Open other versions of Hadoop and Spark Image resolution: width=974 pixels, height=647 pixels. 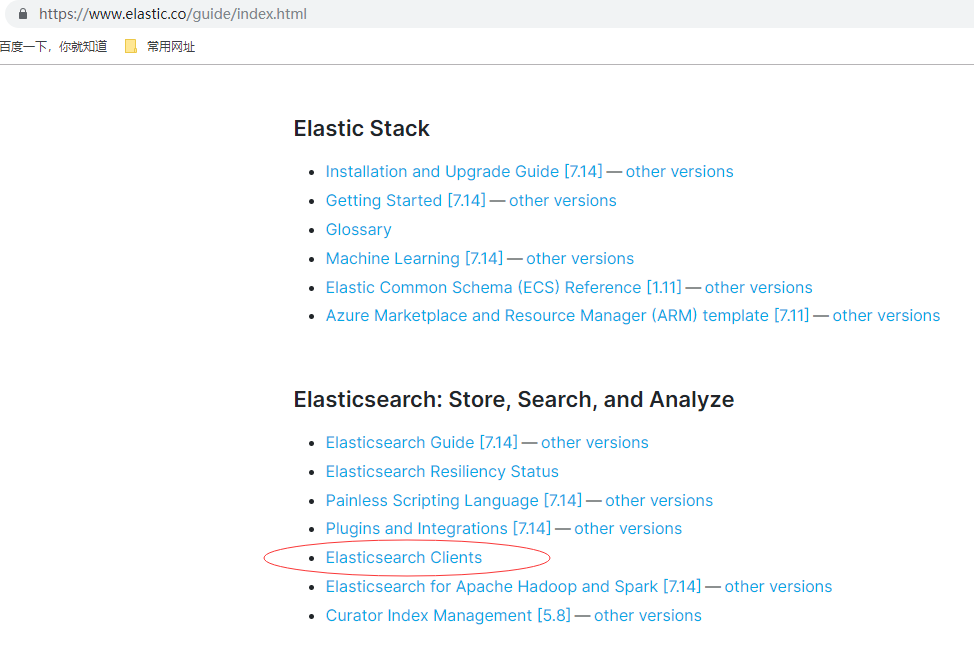pyautogui.click(x=778, y=586)
